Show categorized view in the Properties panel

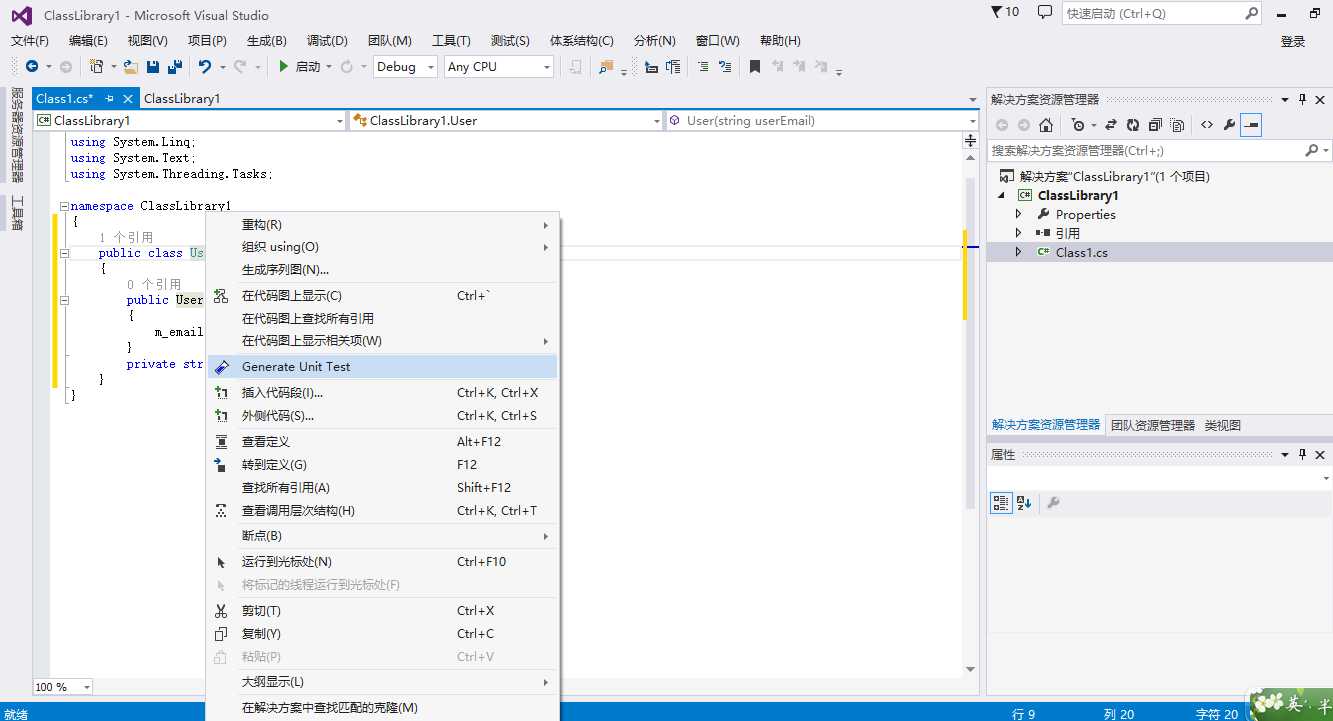[1001, 503]
